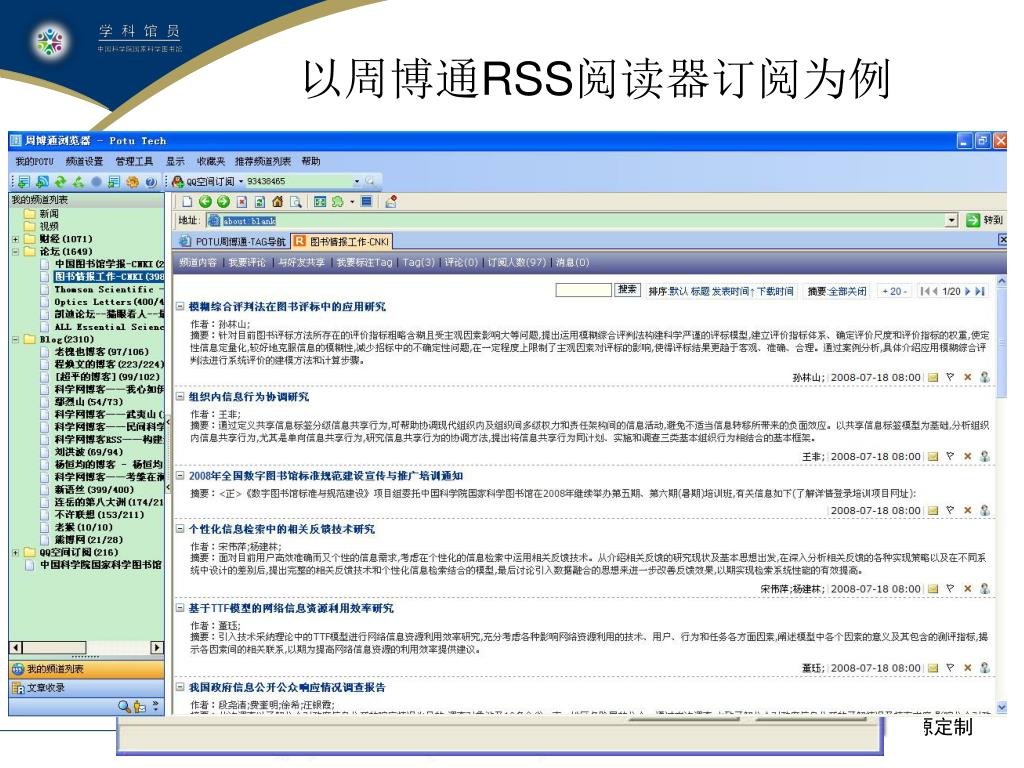Click the Refresh page icon next to the Home icon
Screen dimensions: 1024x768
[x=259, y=202]
